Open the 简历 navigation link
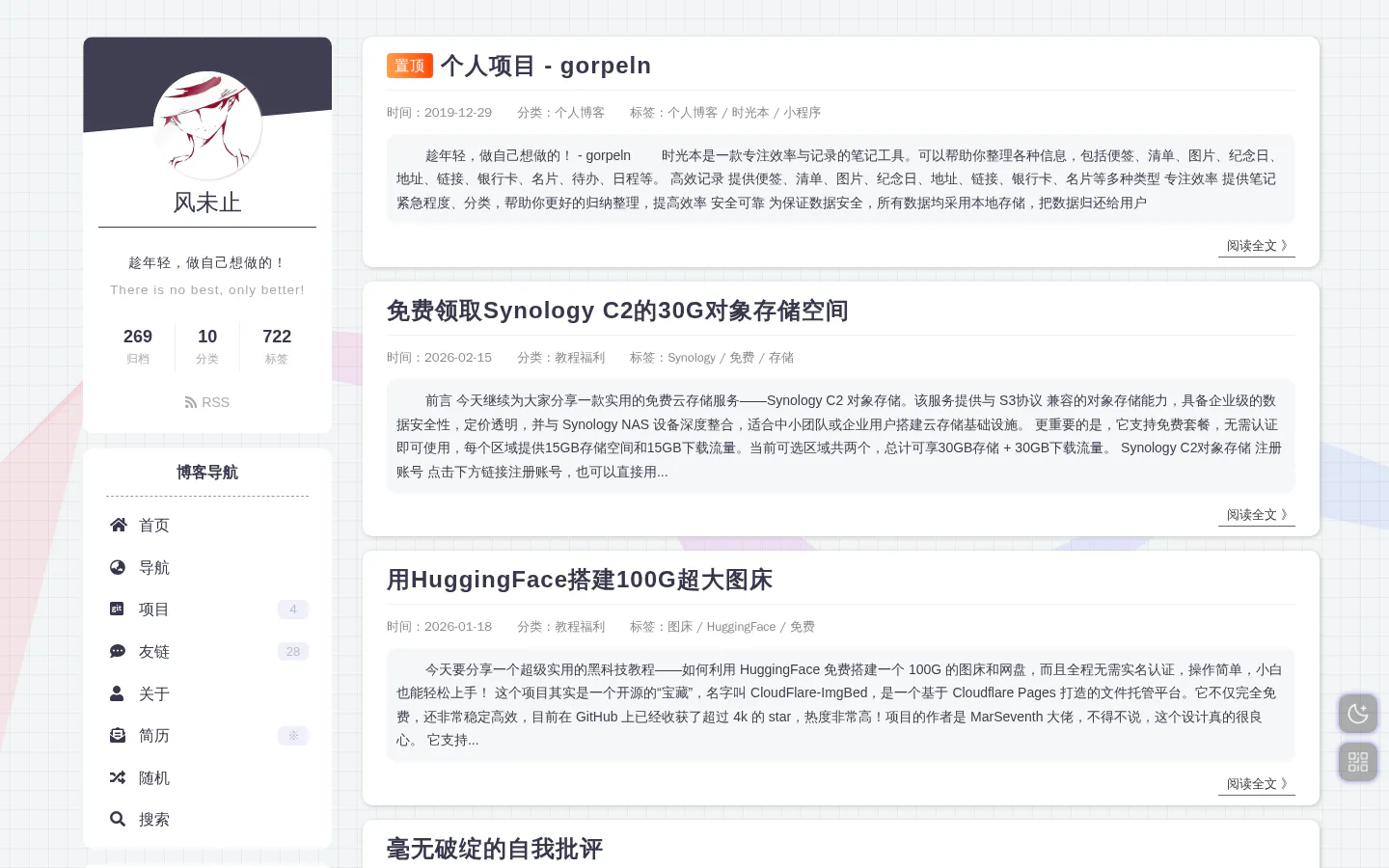The height and width of the screenshot is (868, 1389). pos(207,735)
